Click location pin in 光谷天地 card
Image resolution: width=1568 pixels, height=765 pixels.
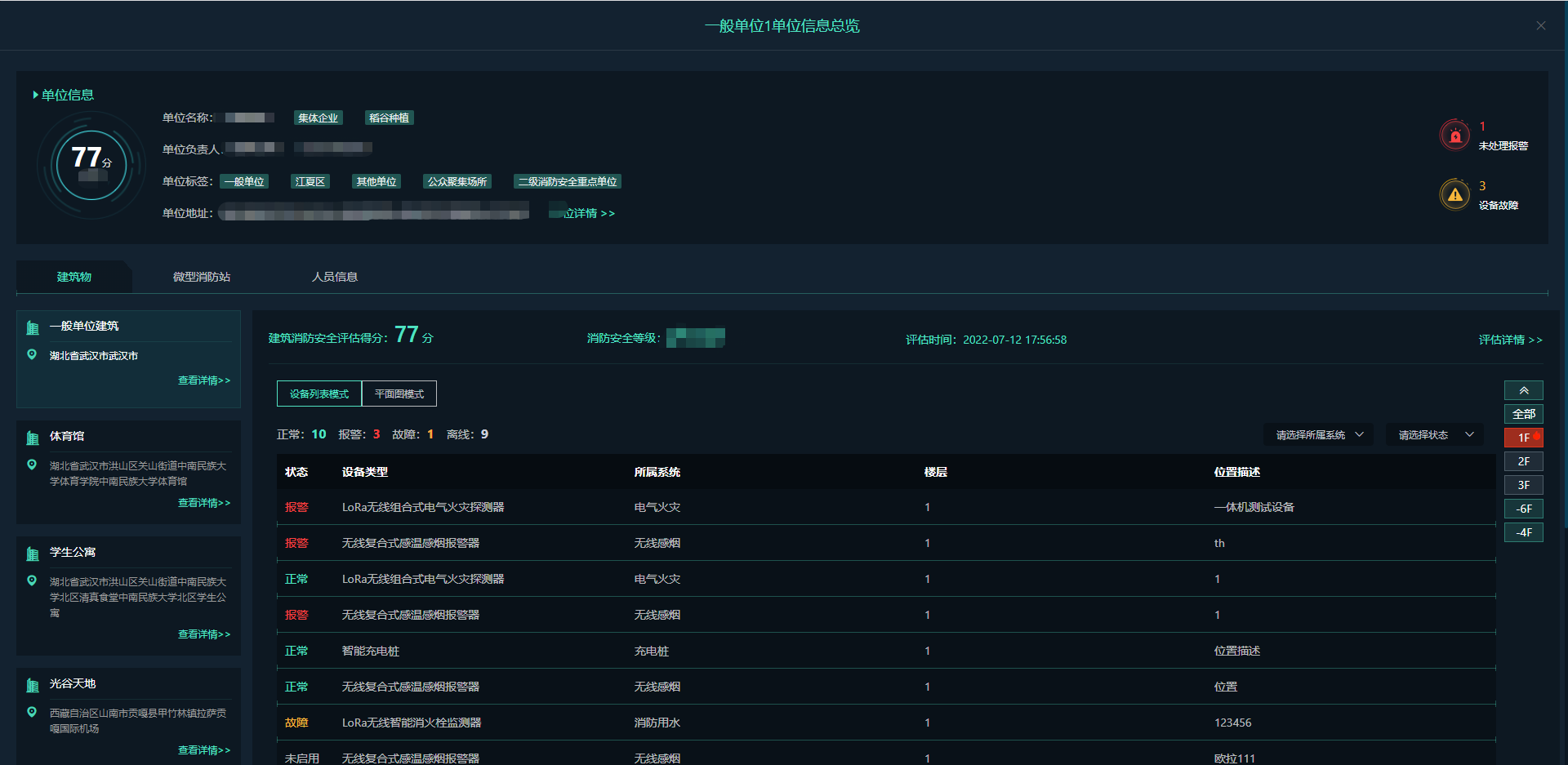coord(32,713)
